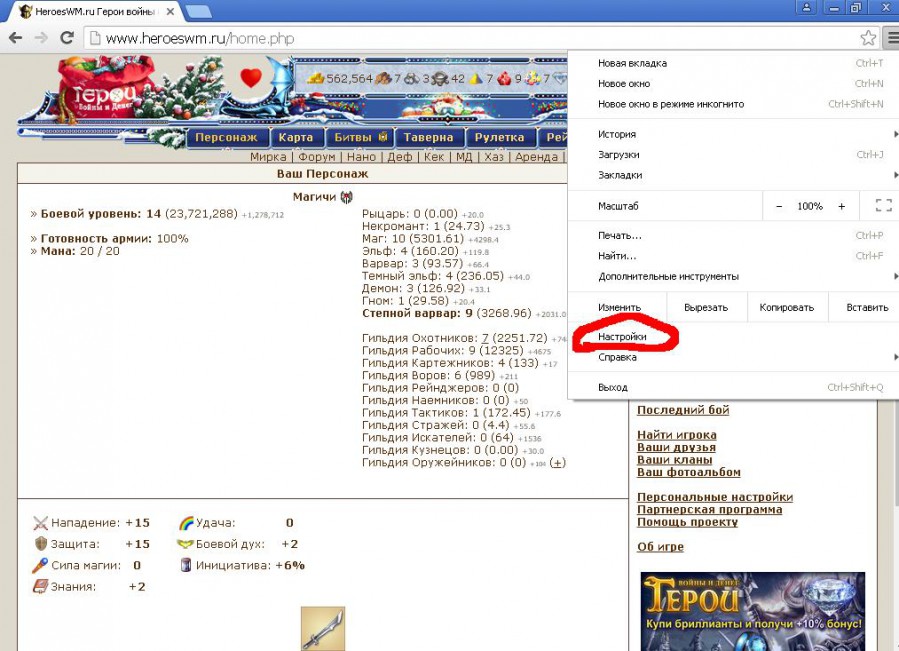Expand the Справка submenu
The width and height of the screenshot is (899, 651).
(733, 357)
